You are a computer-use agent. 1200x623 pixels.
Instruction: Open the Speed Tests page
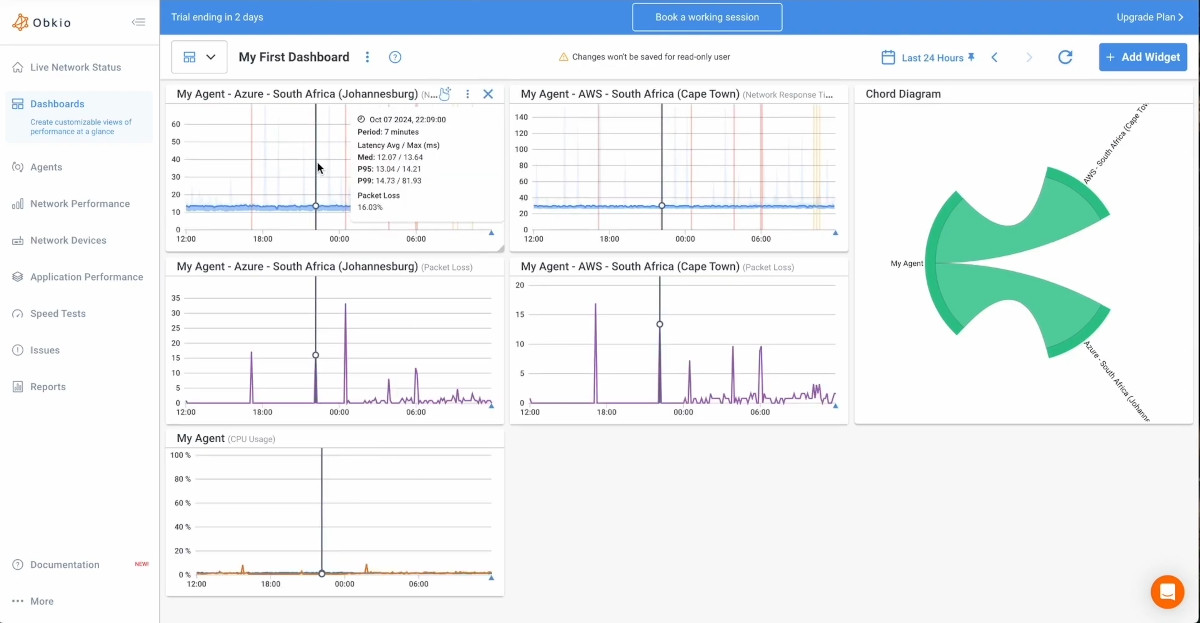click(x=56, y=313)
